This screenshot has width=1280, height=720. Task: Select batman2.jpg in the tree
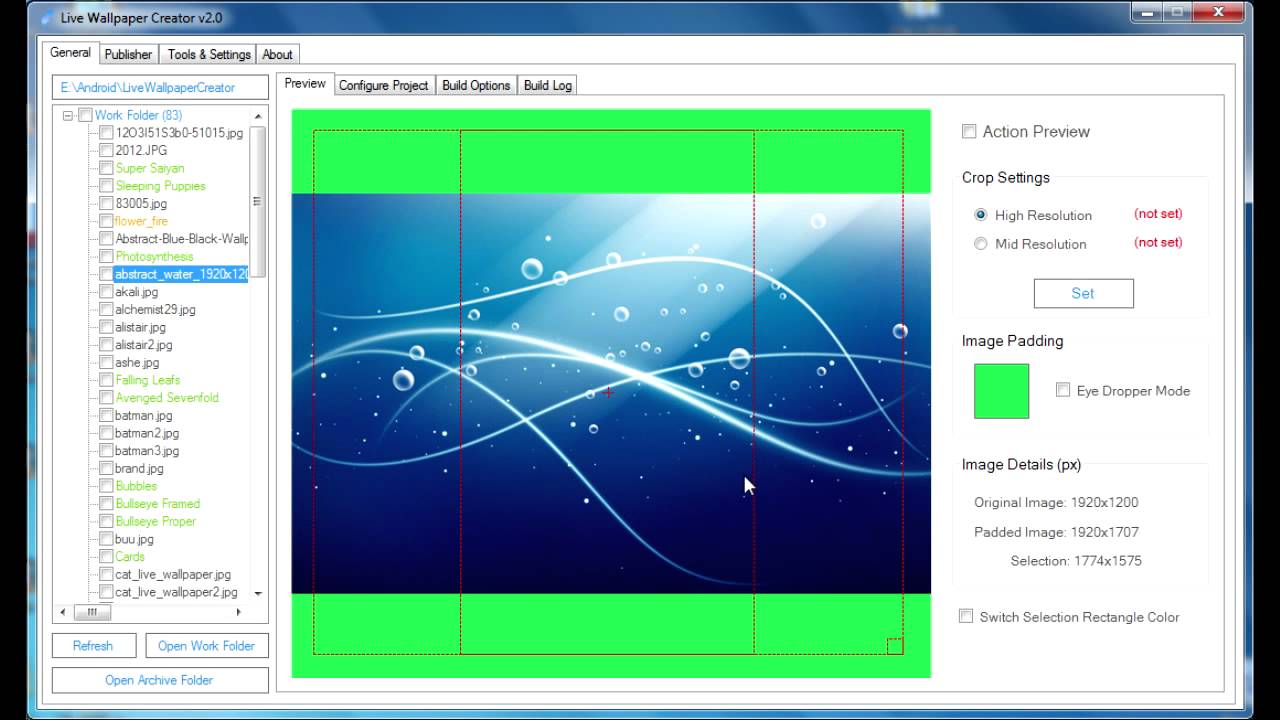pyautogui.click(x=147, y=433)
